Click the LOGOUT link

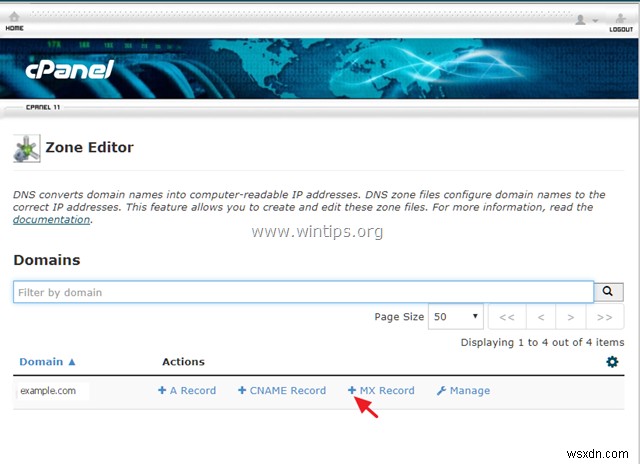click(620, 29)
